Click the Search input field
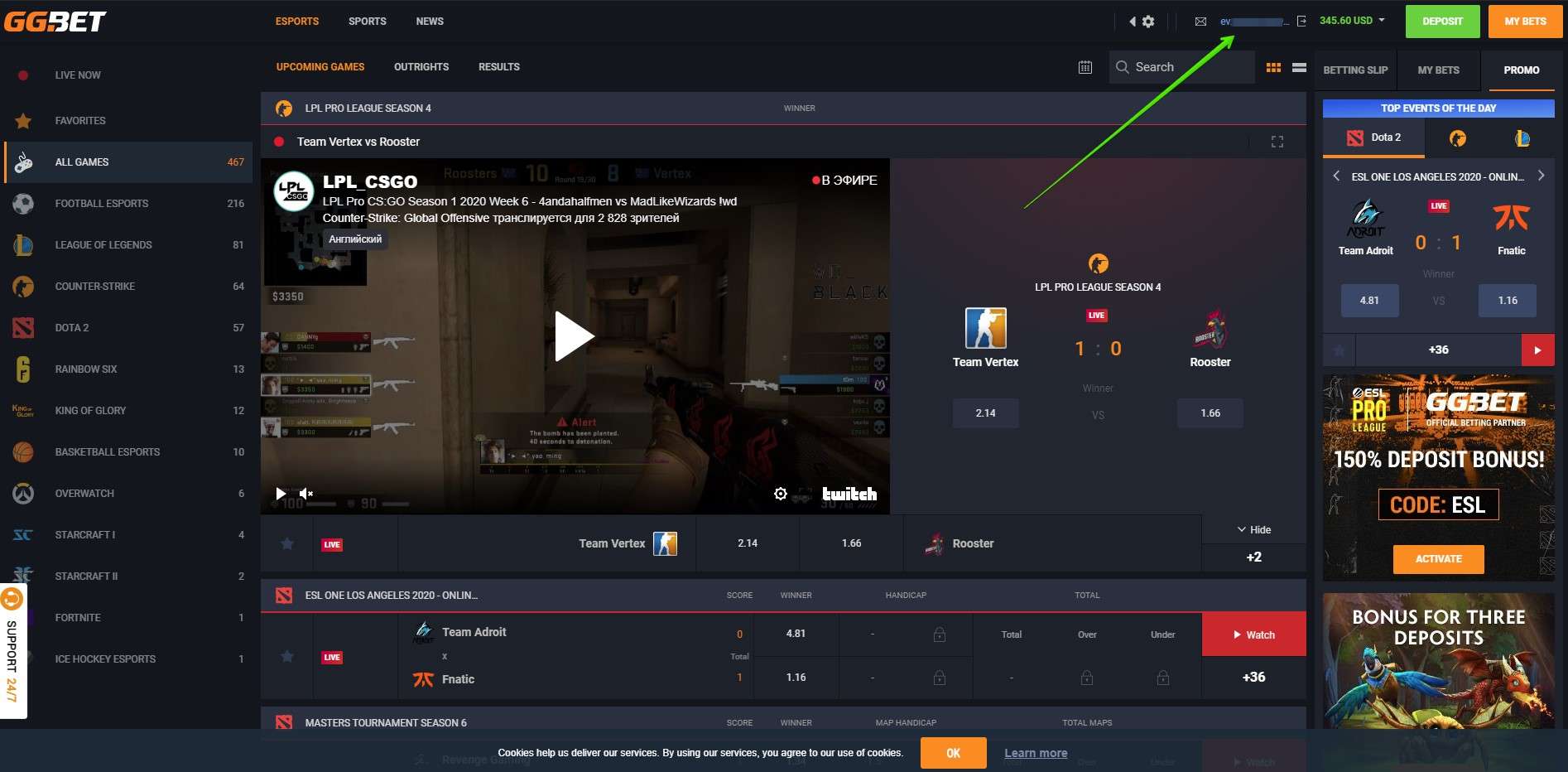Viewport: 1568px width, 772px height. click(x=1181, y=67)
